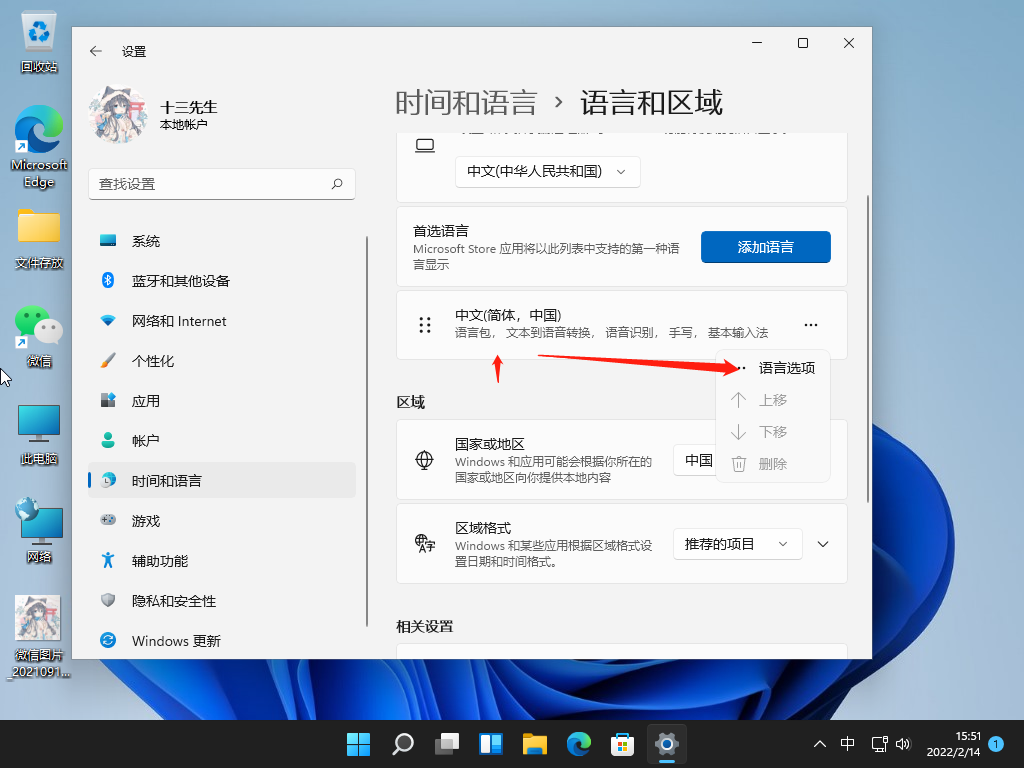Click the 查找设置 search box
Viewport: 1024px width, 768px height.
pyautogui.click(x=210, y=184)
